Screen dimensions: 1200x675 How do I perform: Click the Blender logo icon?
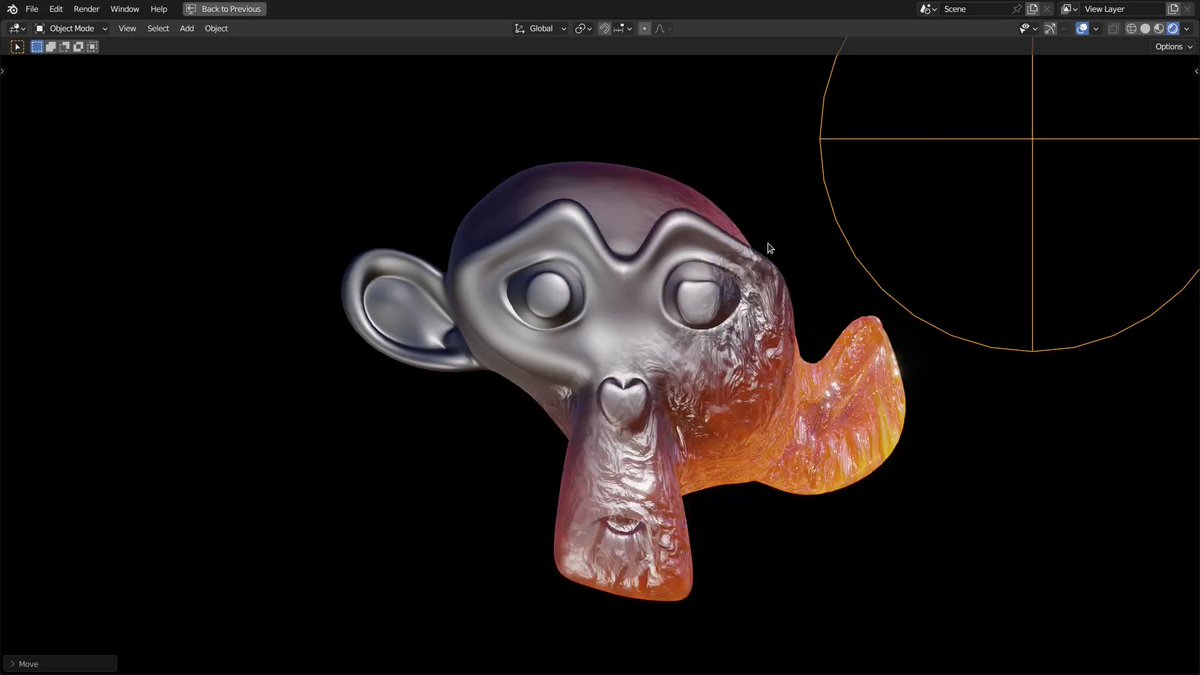(x=12, y=9)
